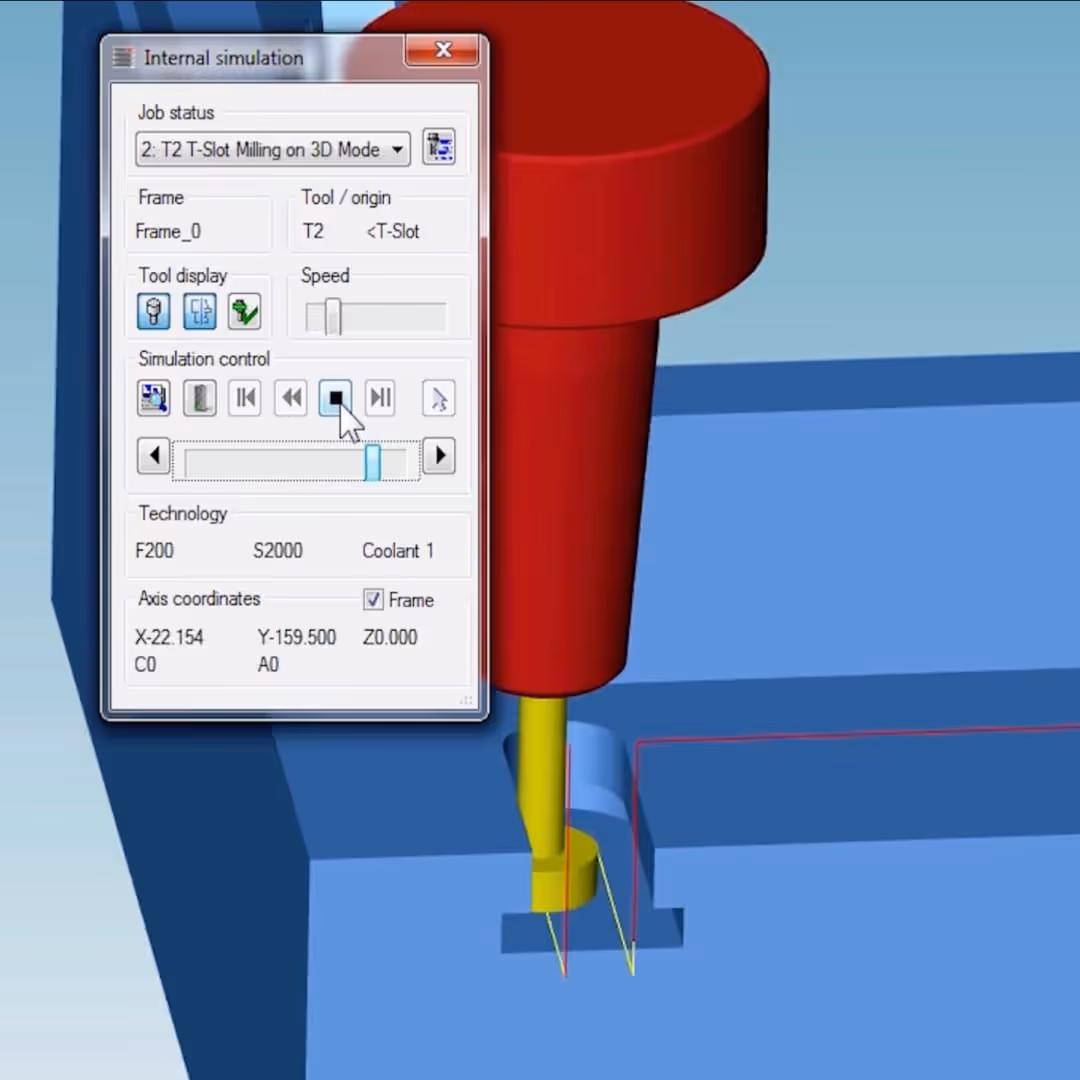Viewport: 1080px width, 1080px height.
Task: Click the T2 tool value
Action: pos(313,231)
